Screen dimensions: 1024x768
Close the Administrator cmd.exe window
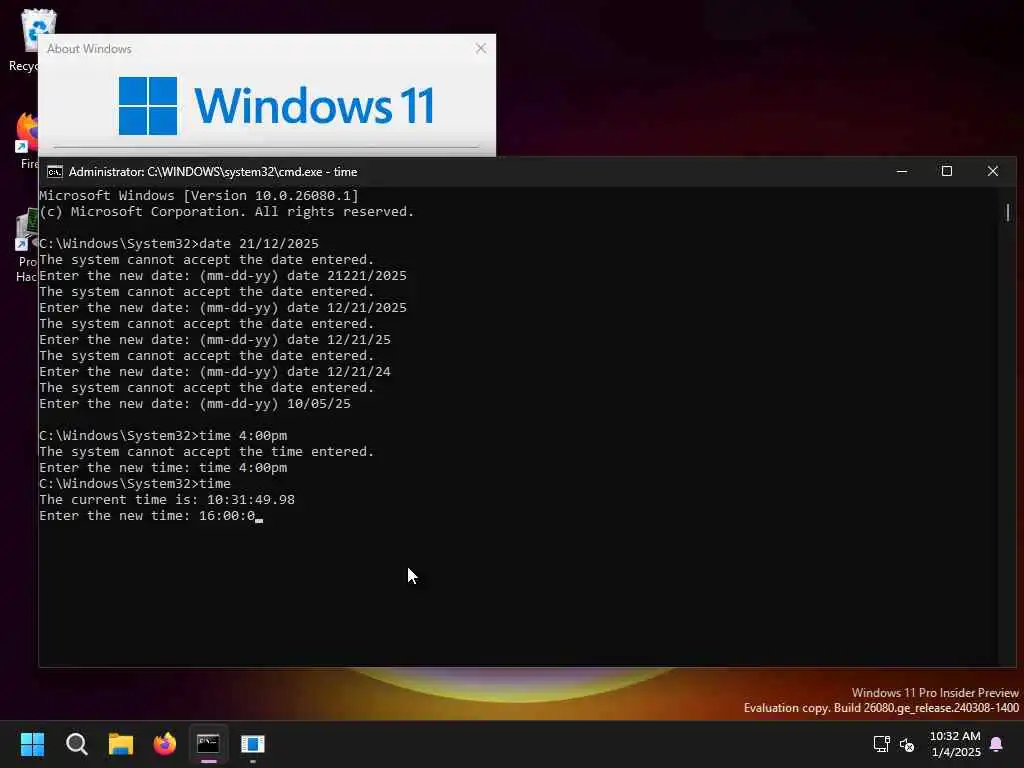(993, 171)
